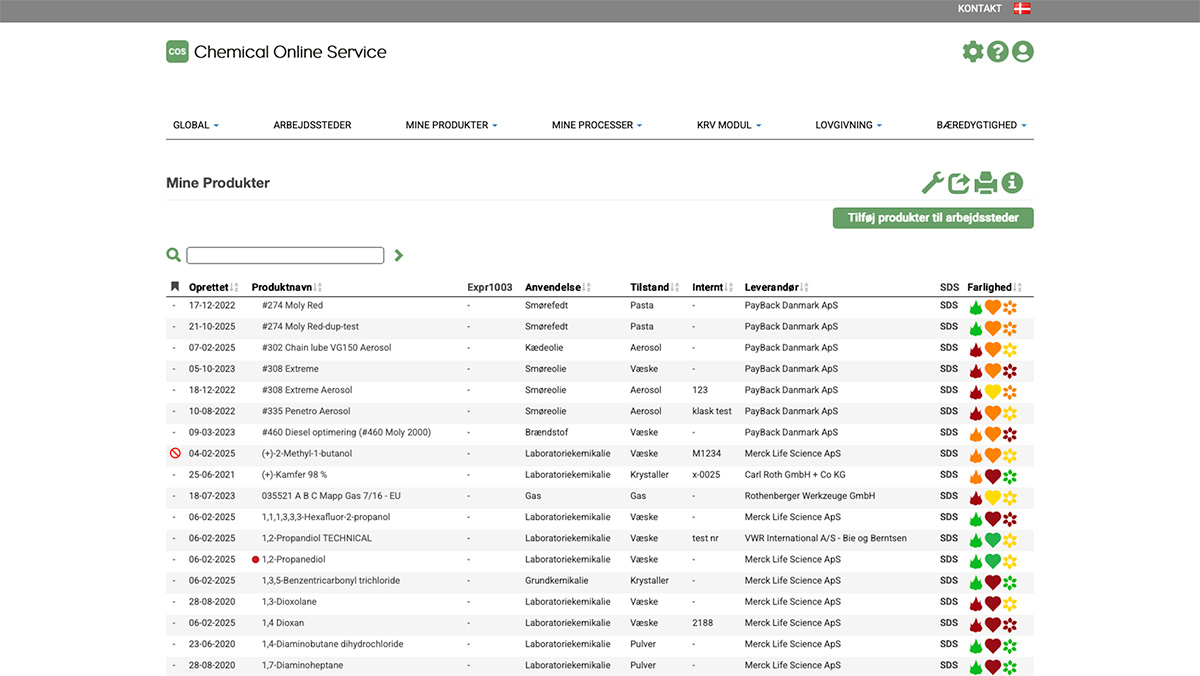Click orange heart hazard icon for #274 Moly Red
The height and width of the screenshot is (676, 1200).
tap(993, 307)
